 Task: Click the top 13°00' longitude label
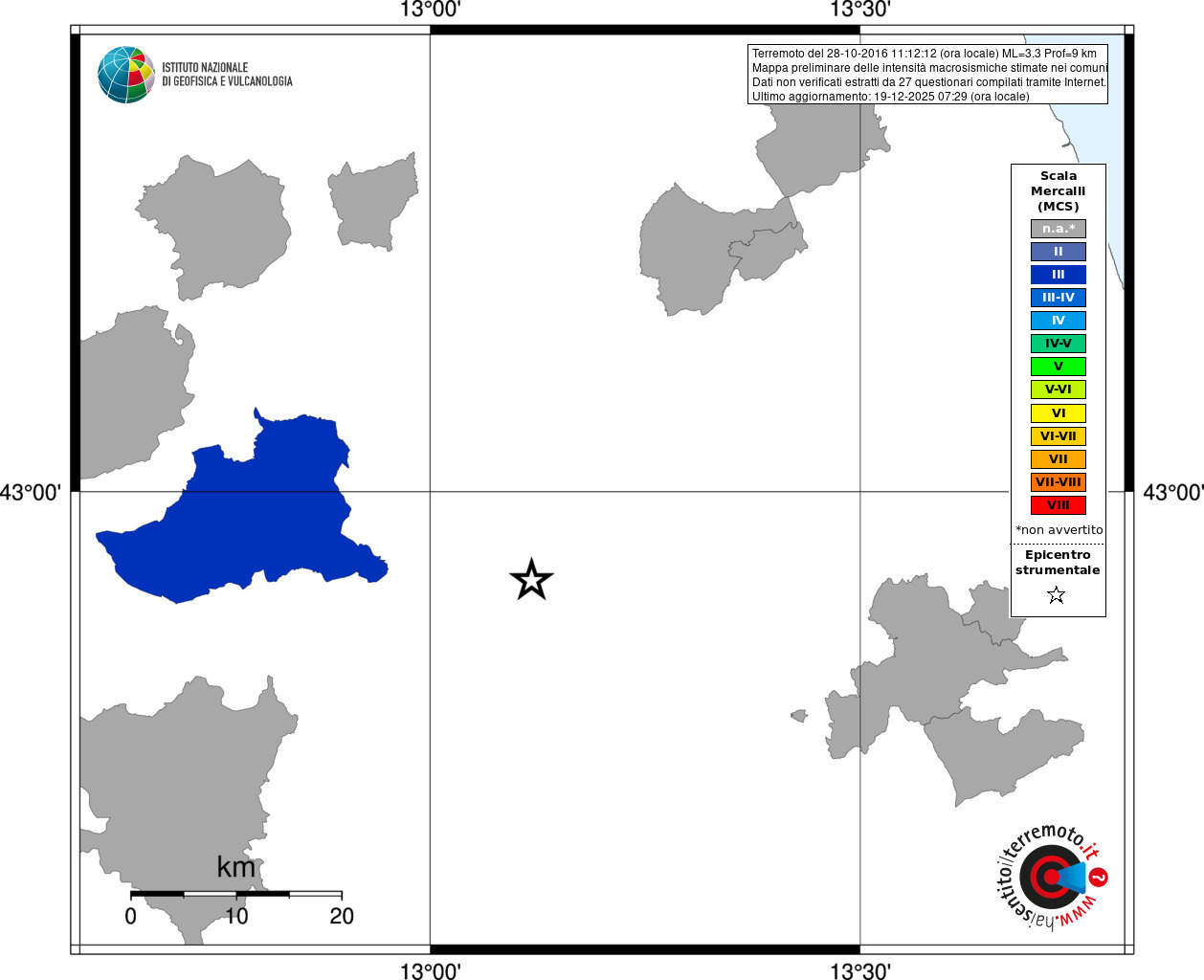click(430, 11)
